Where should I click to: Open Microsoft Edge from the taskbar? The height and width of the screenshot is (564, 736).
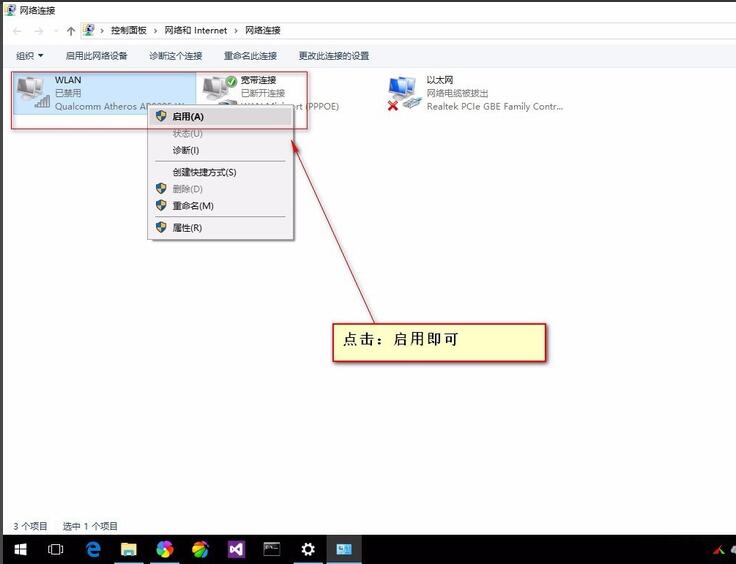[93, 549]
